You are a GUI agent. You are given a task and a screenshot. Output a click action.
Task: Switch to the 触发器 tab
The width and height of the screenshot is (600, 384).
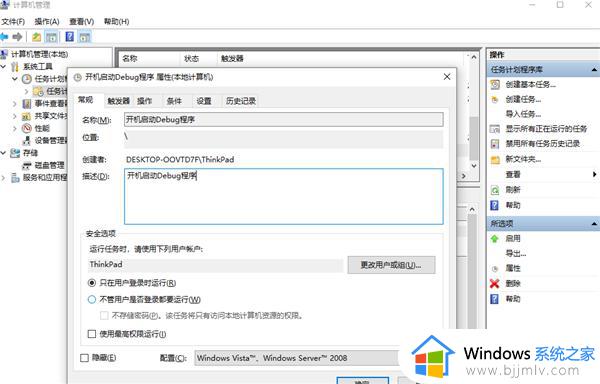tap(119, 101)
